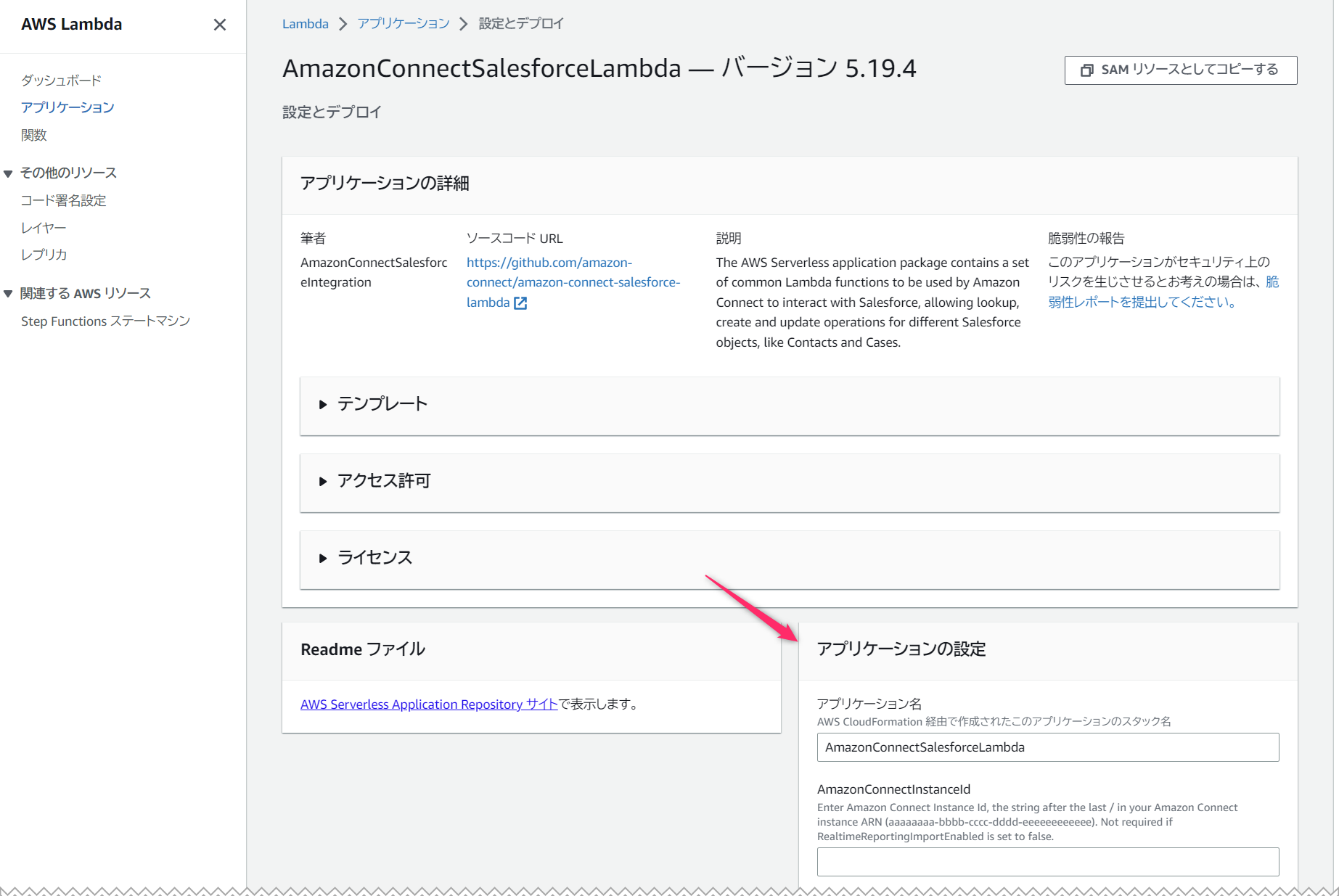This screenshot has width=1339, height=896.
Task: Click the second breadcrumb chevron separator
Action: click(x=464, y=24)
